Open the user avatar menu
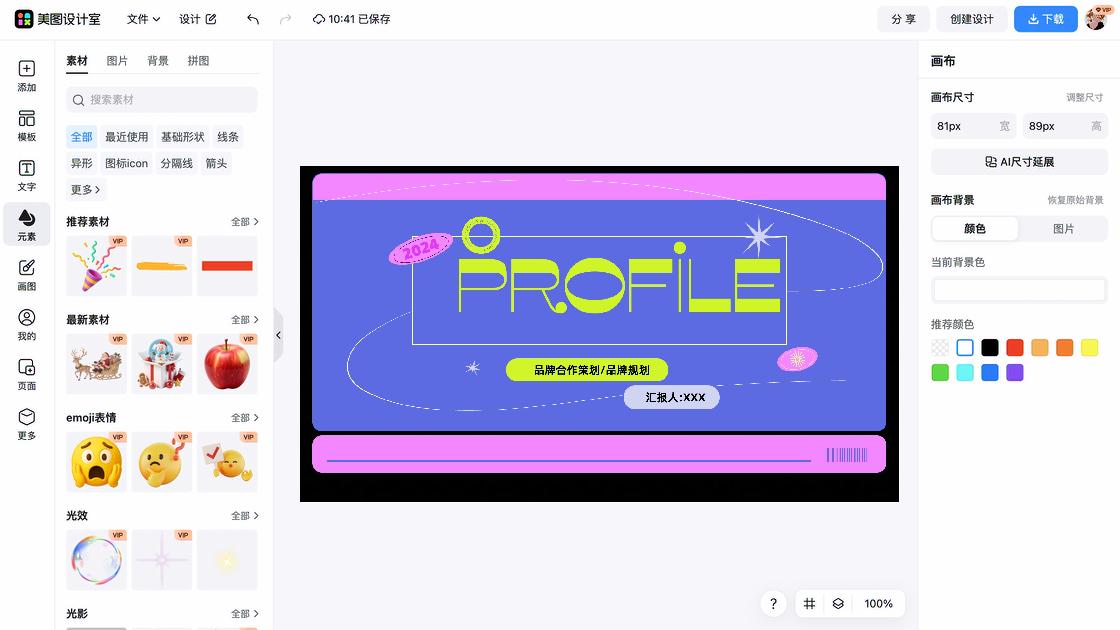This screenshot has width=1120, height=630. tap(1096, 19)
